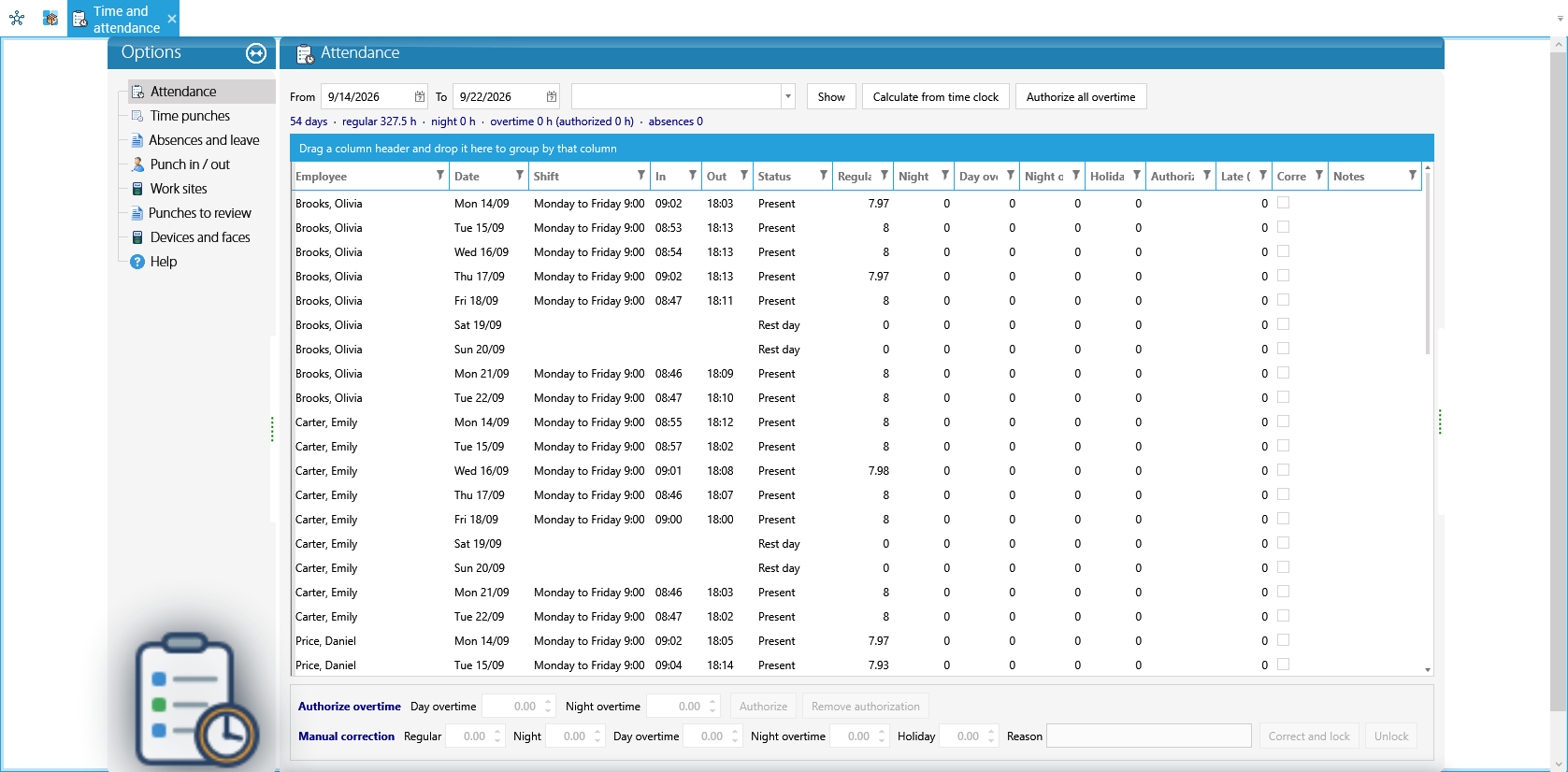Open filter dropdown on In column

(693, 176)
